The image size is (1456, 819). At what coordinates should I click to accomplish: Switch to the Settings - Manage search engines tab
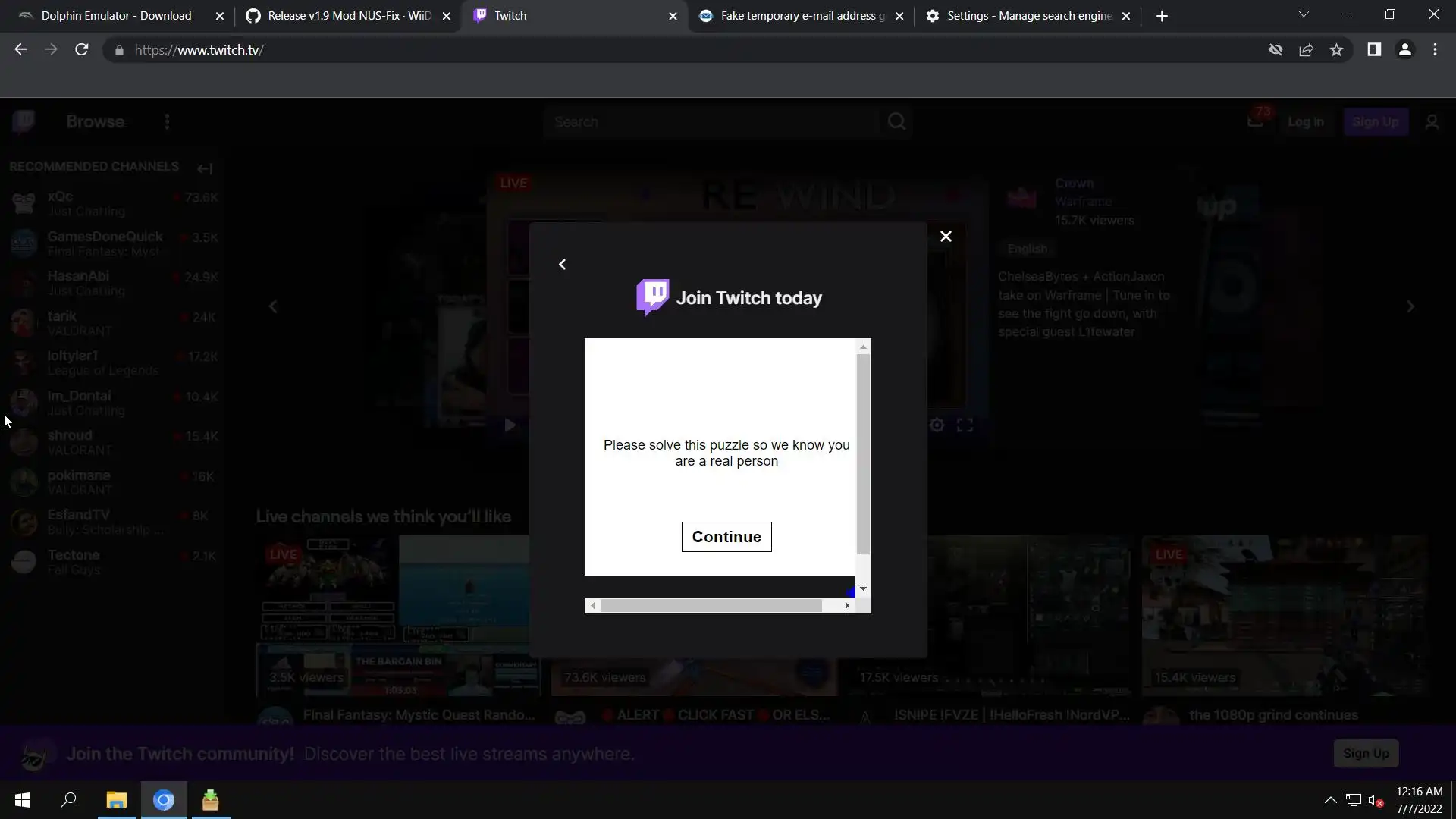pos(1029,16)
